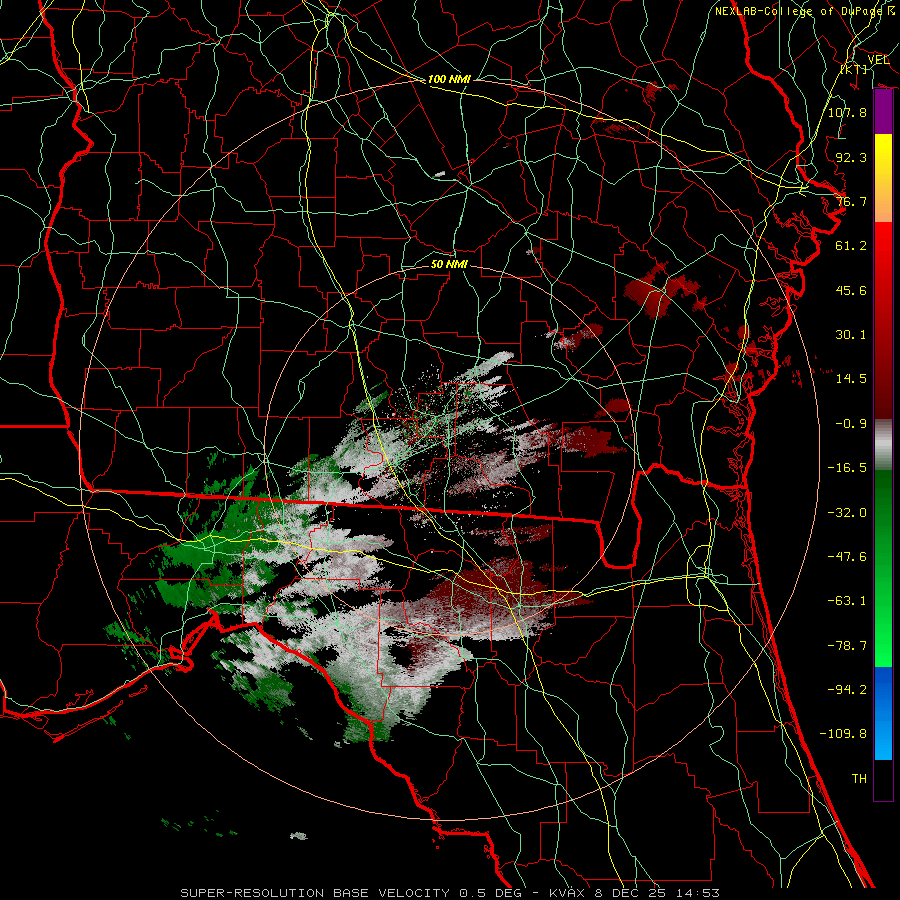Click the purple segment of the velocity color bar

[883, 112]
